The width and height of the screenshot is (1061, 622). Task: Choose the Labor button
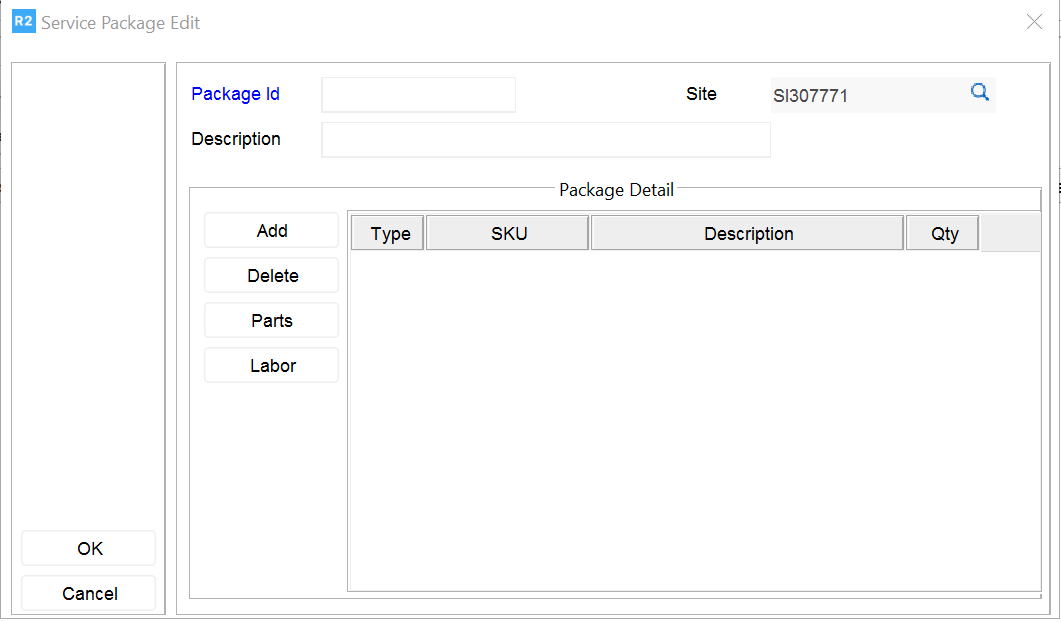coord(271,366)
